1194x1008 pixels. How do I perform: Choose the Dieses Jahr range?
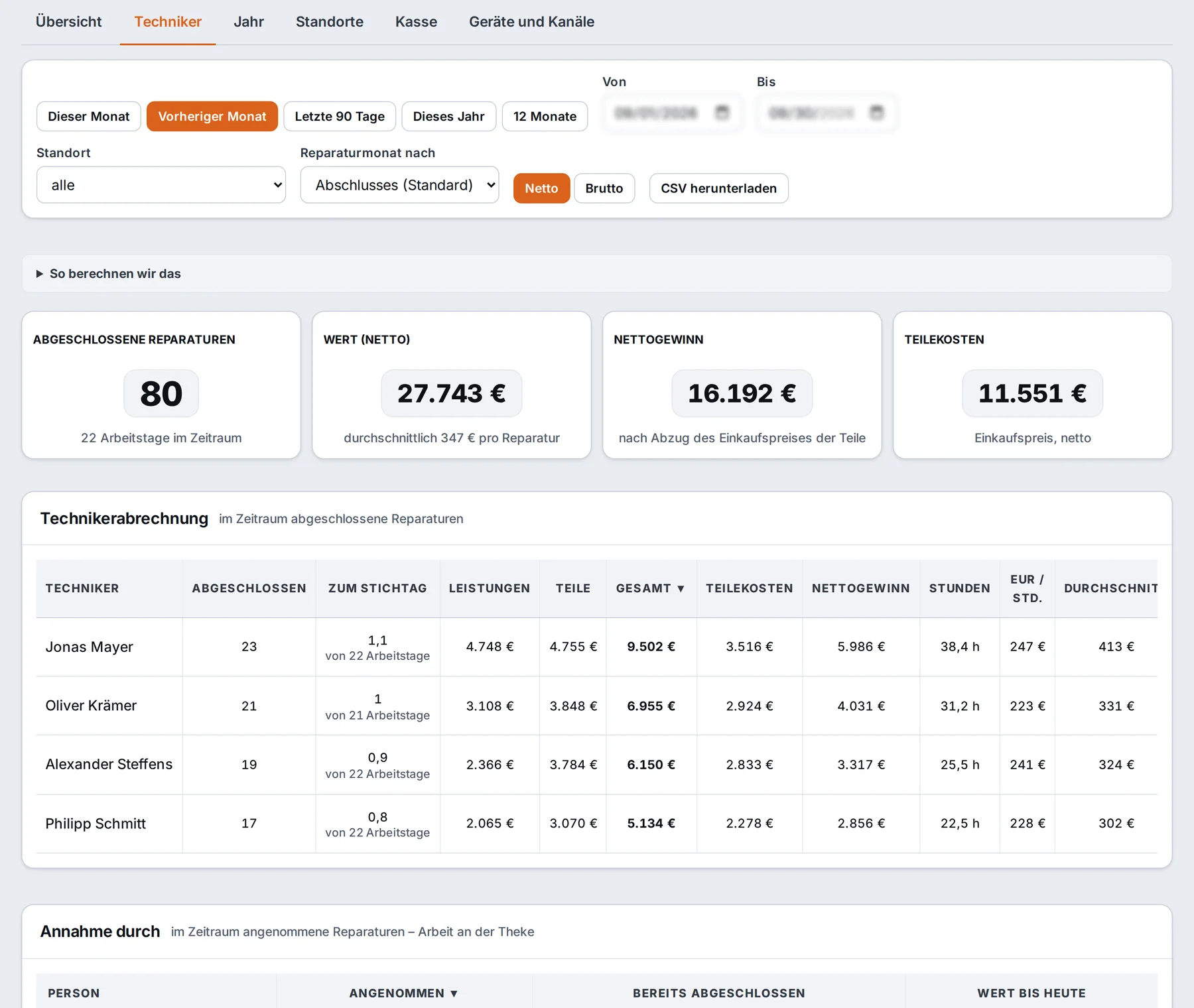pos(449,116)
